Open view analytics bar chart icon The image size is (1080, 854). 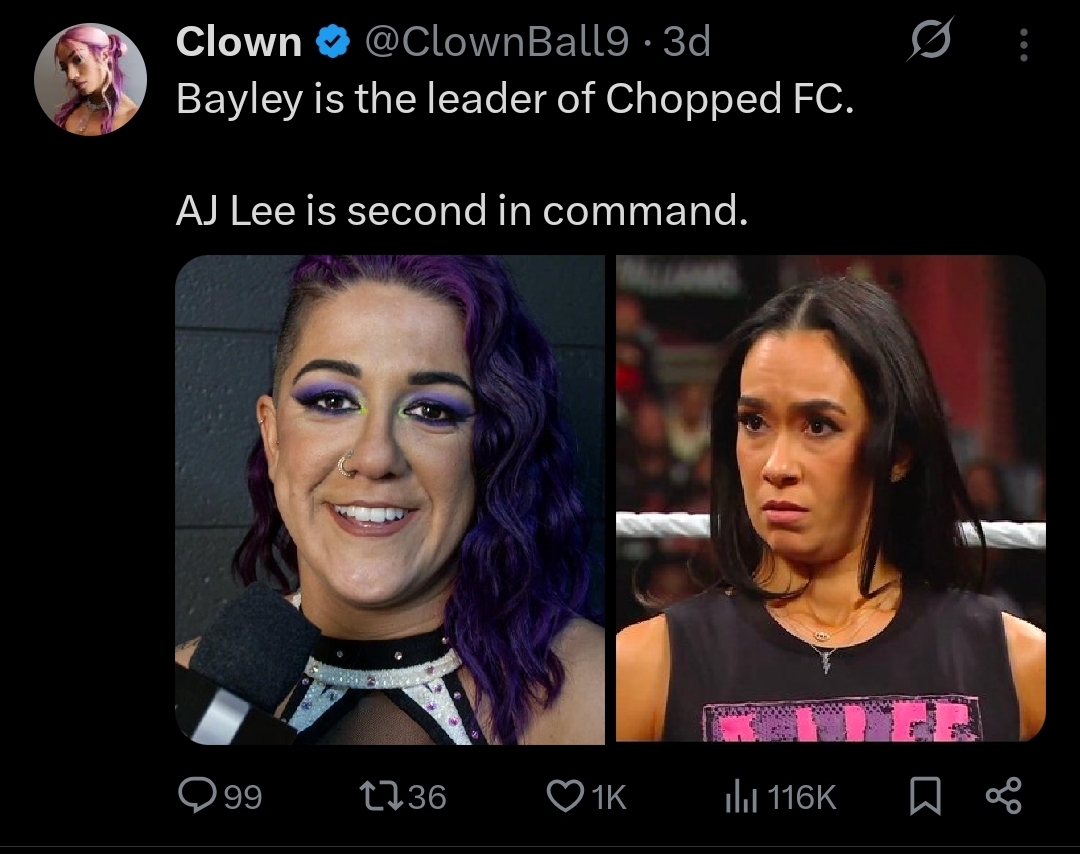click(741, 797)
